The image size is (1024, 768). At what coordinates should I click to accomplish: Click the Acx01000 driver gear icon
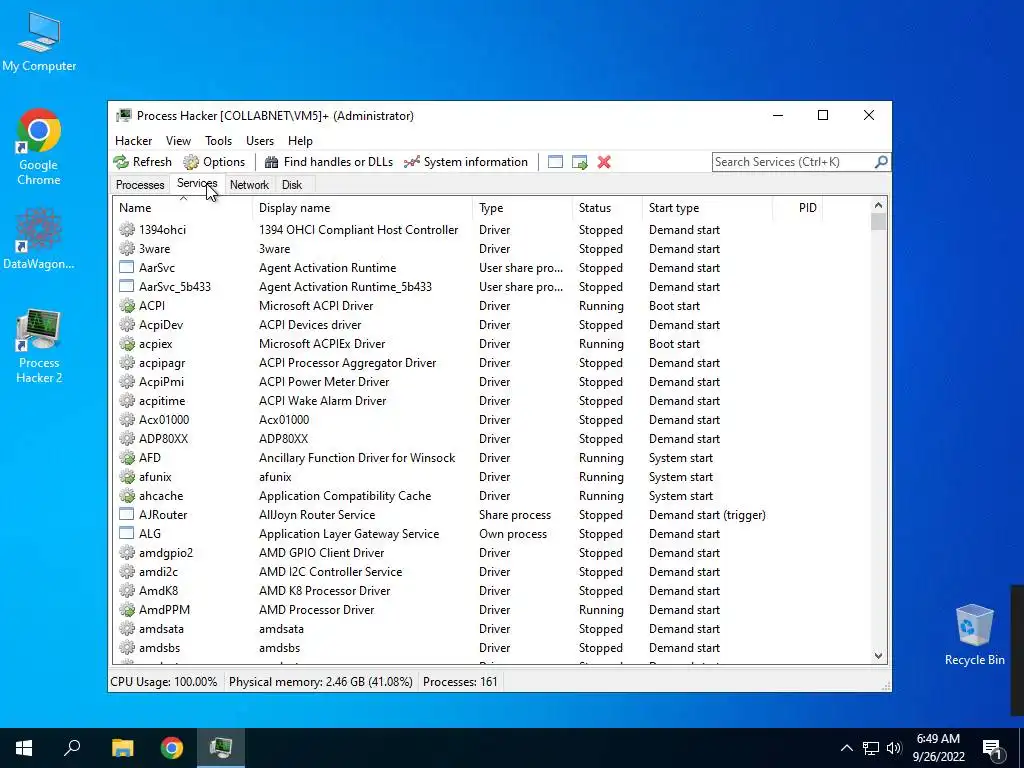pyautogui.click(x=127, y=419)
